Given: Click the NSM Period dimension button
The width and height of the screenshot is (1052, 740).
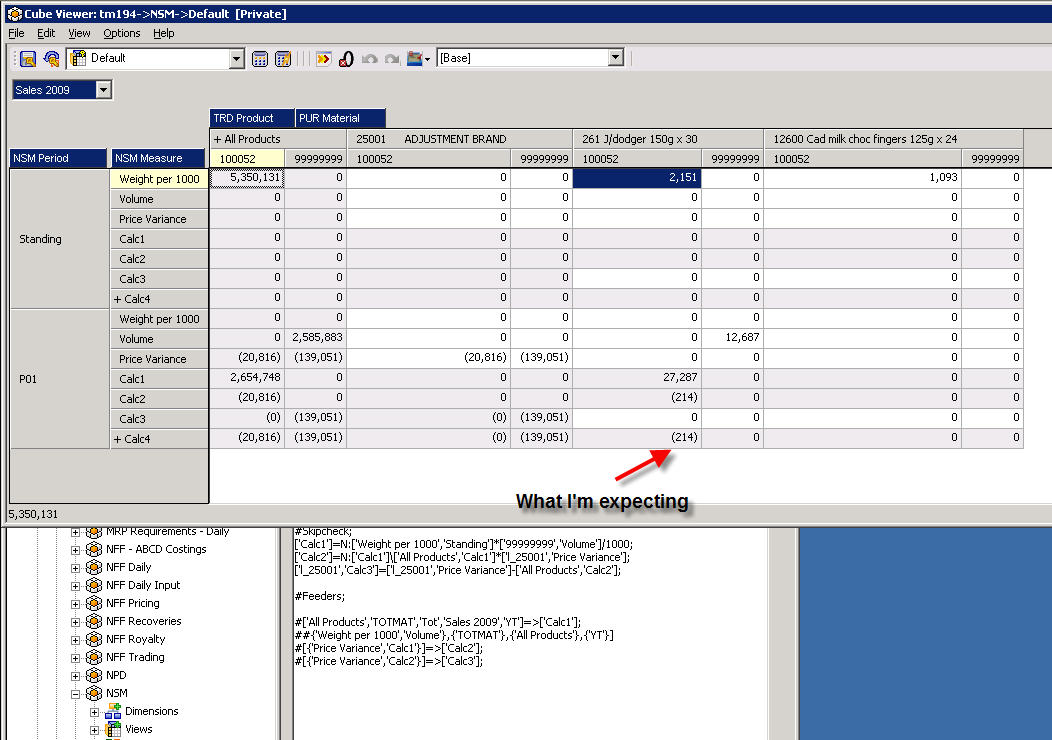Looking at the screenshot, I should (x=58, y=158).
